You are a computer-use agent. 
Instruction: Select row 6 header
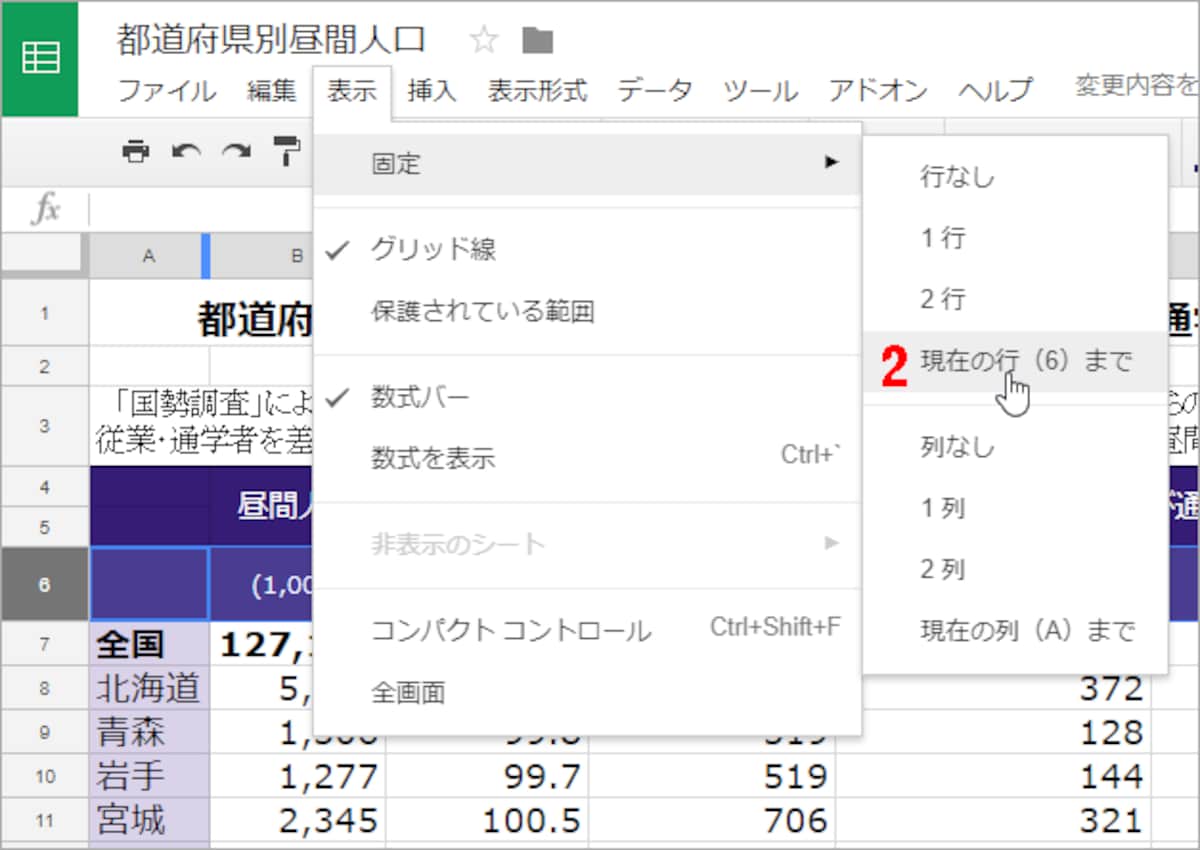click(x=44, y=584)
